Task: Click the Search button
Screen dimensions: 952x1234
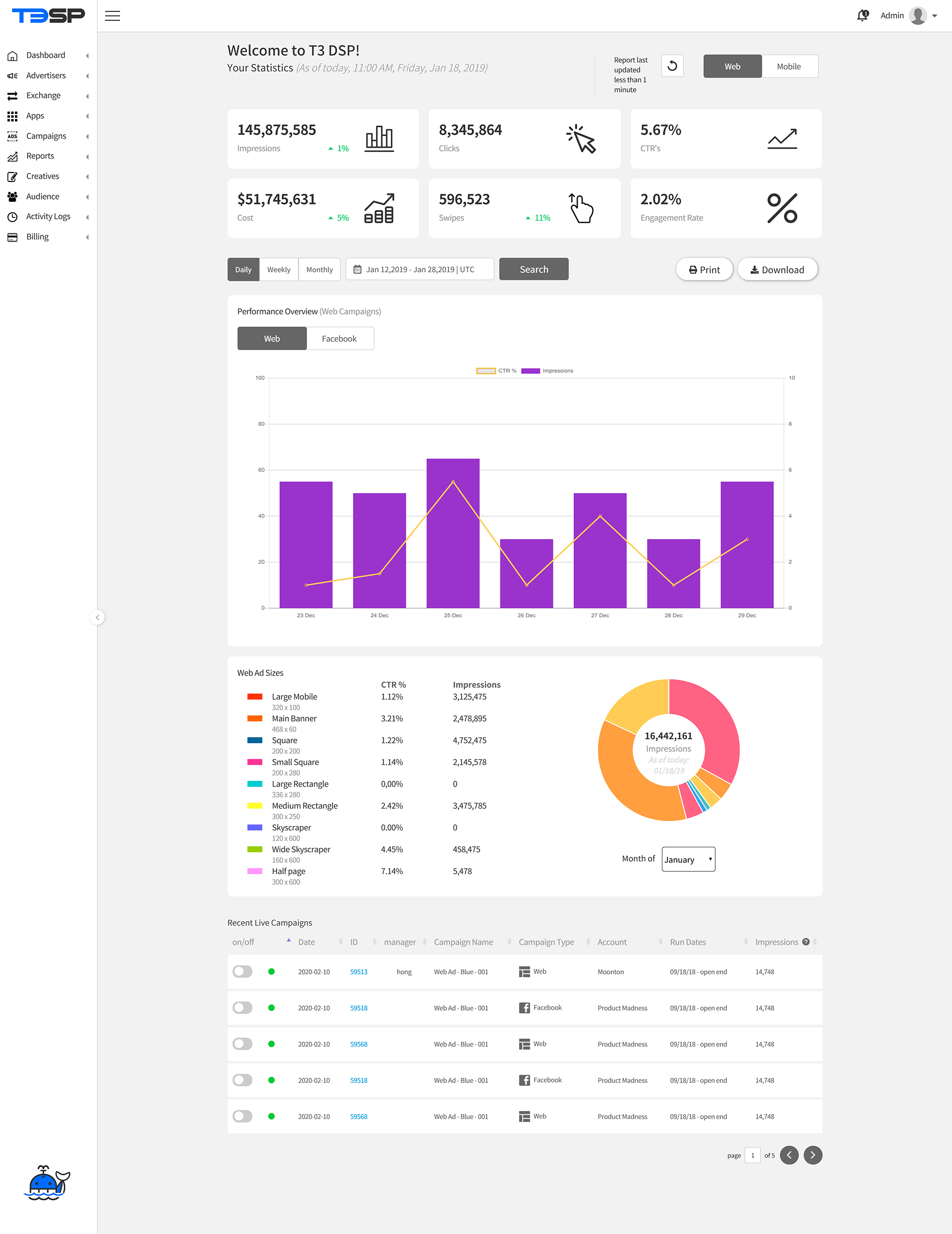Action: [534, 269]
